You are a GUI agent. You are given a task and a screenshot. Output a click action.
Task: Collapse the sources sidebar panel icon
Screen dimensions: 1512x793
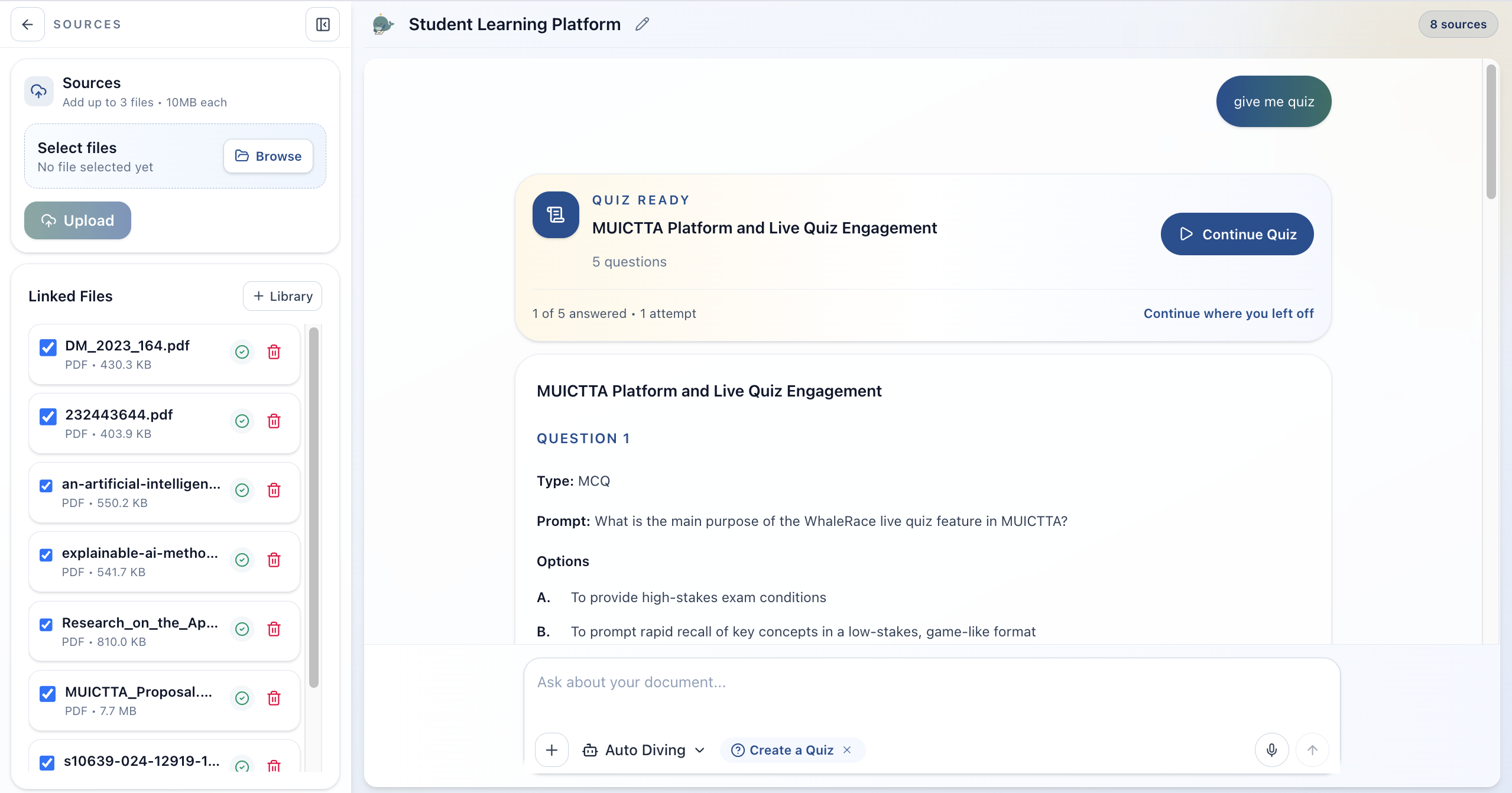[322, 24]
